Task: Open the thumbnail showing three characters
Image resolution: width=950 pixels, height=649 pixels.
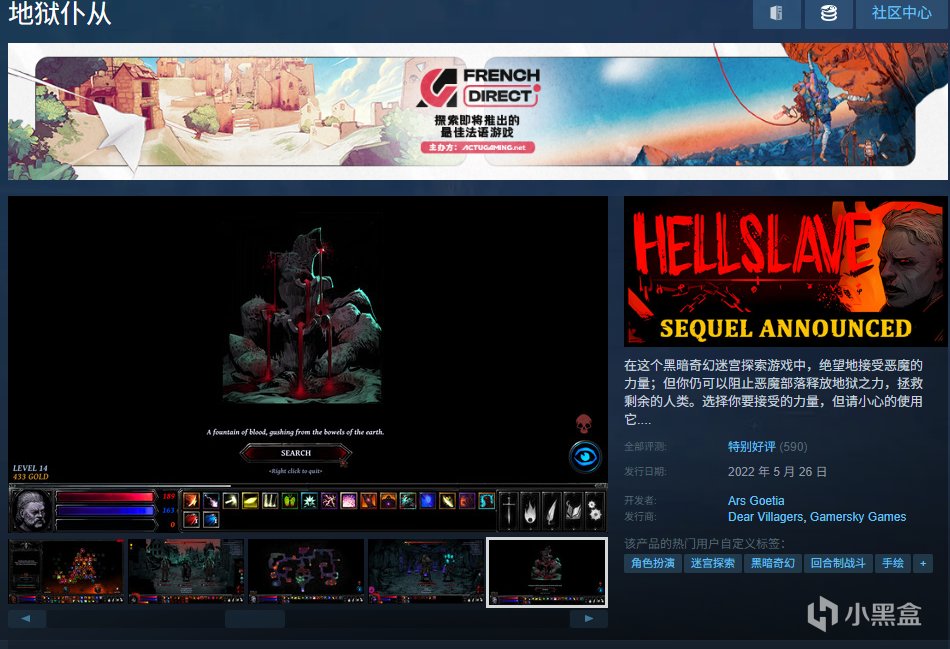Action: (x=187, y=571)
